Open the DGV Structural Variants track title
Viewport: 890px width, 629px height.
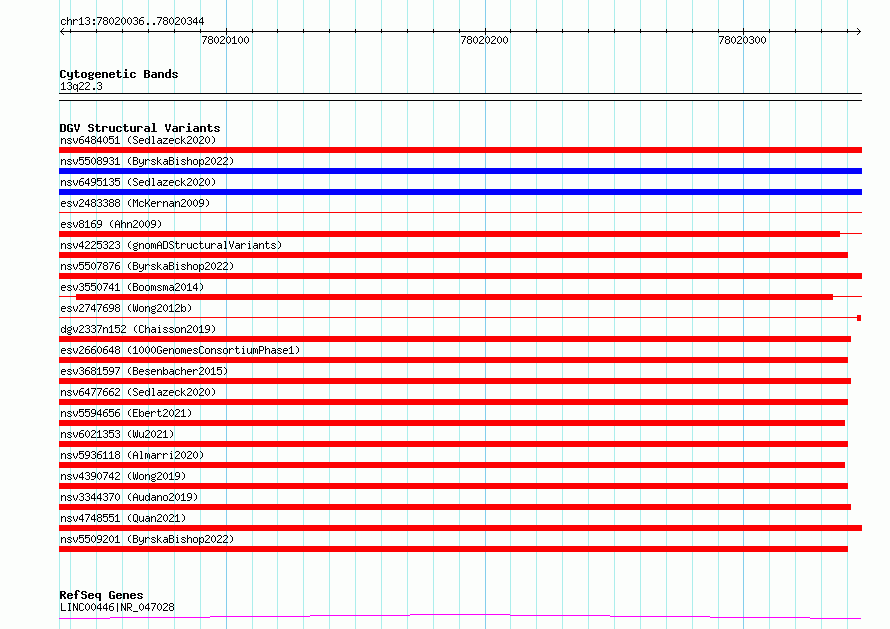tap(140, 128)
